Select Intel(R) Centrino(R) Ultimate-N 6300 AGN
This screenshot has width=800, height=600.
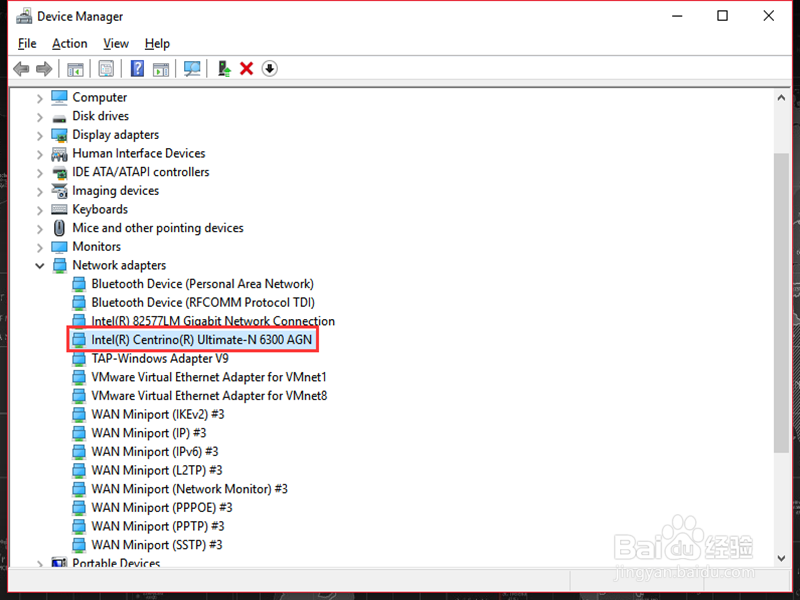click(x=201, y=340)
